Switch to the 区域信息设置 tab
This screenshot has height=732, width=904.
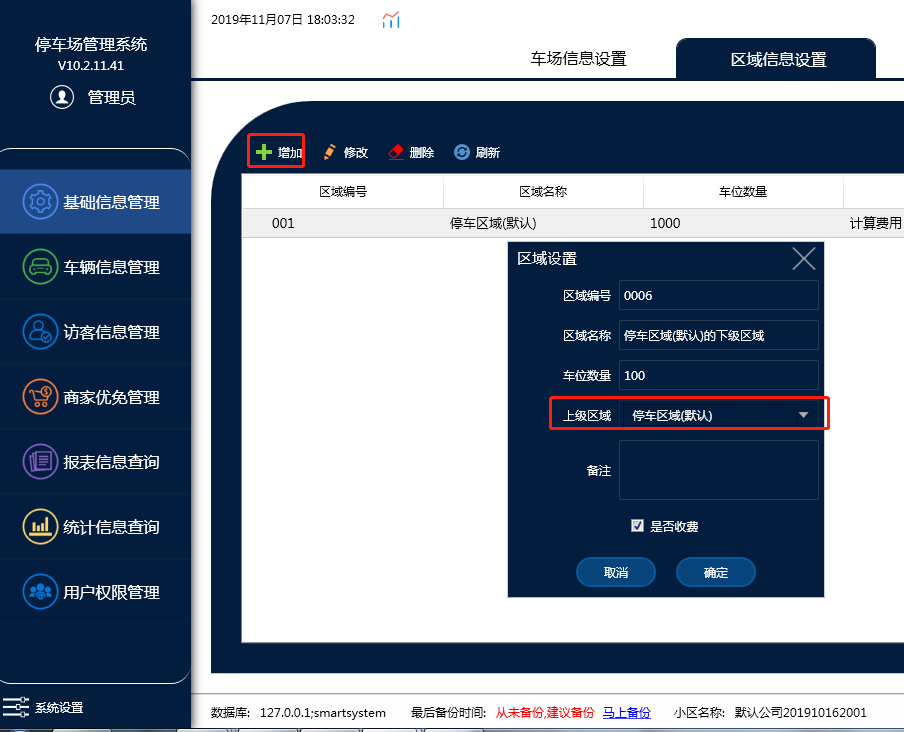(776, 58)
